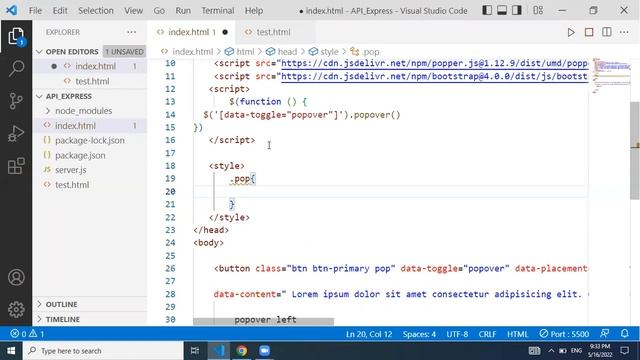Open the Run menu
640x360 pixels.
183,11
